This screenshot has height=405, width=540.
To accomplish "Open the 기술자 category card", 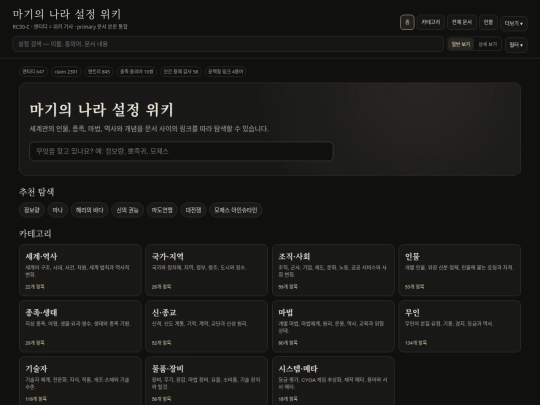I will click(x=80, y=381).
